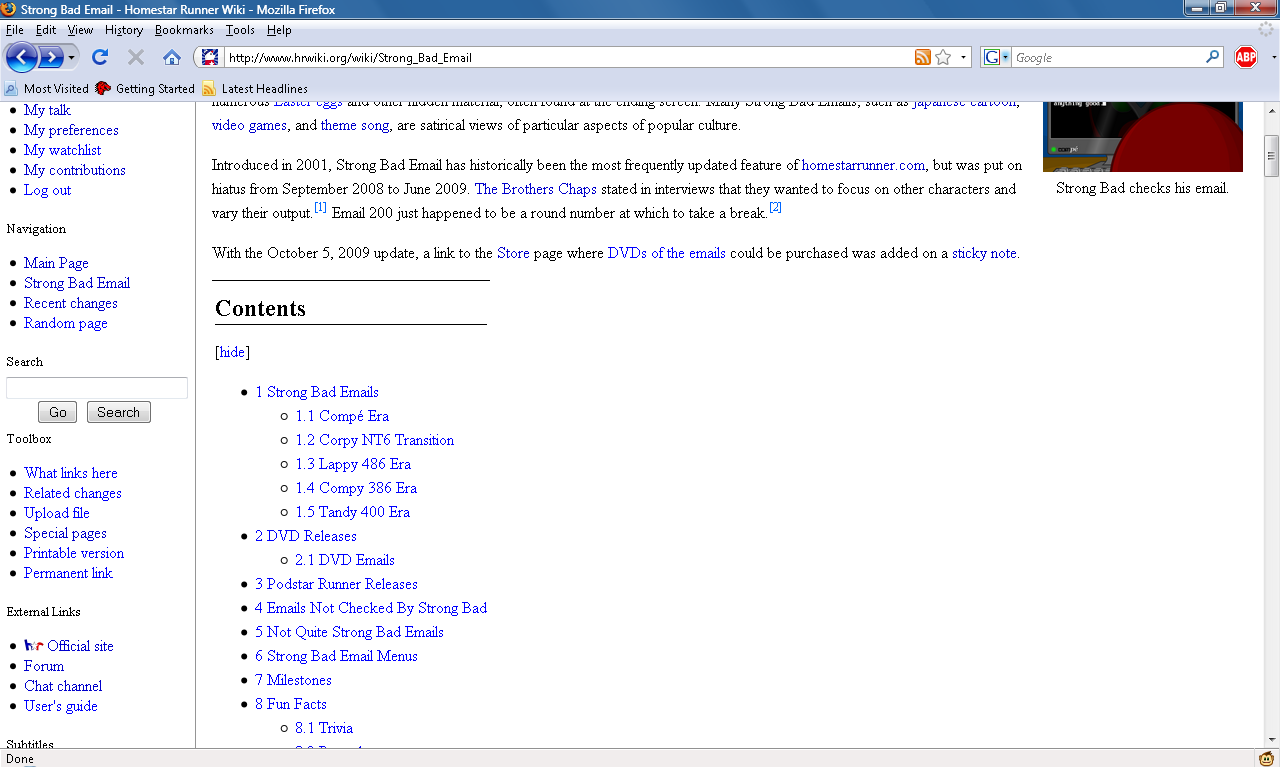This screenshot has width=1280, height=767.
Task: Open a Random page from Navigation
Action: pos(66,323)
